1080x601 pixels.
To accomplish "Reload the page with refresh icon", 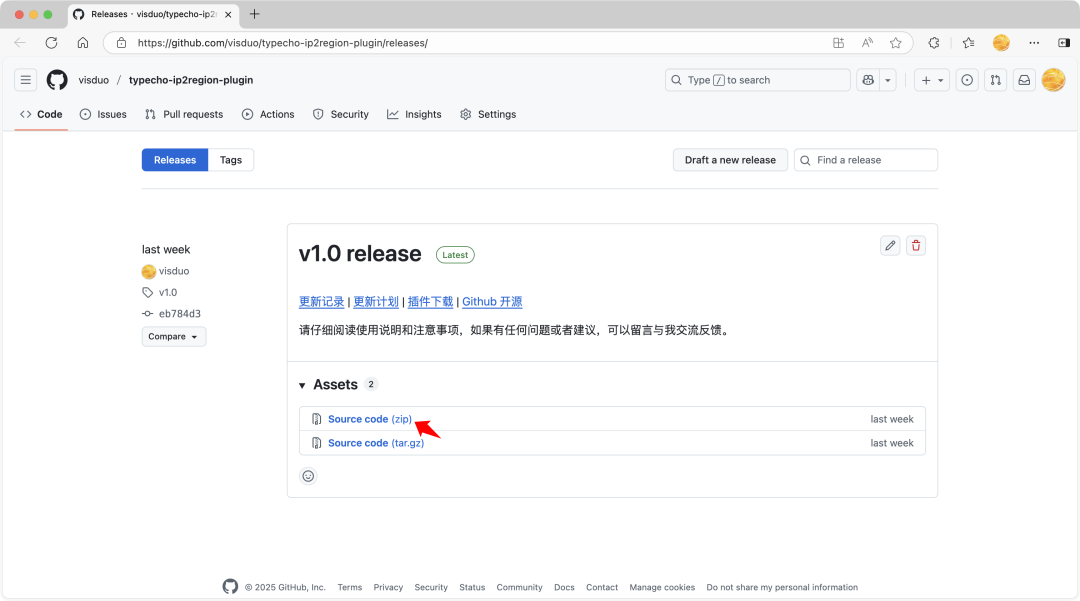I will pyautogui.click(x=51, y=43).
